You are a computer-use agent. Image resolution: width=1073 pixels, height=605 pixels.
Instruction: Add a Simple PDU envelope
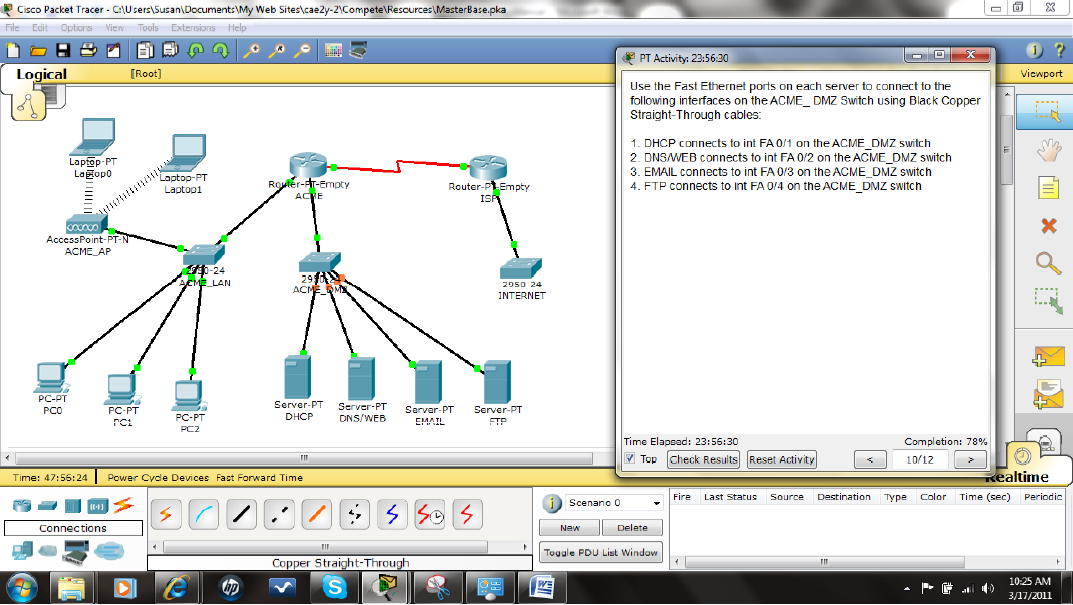1048,357
